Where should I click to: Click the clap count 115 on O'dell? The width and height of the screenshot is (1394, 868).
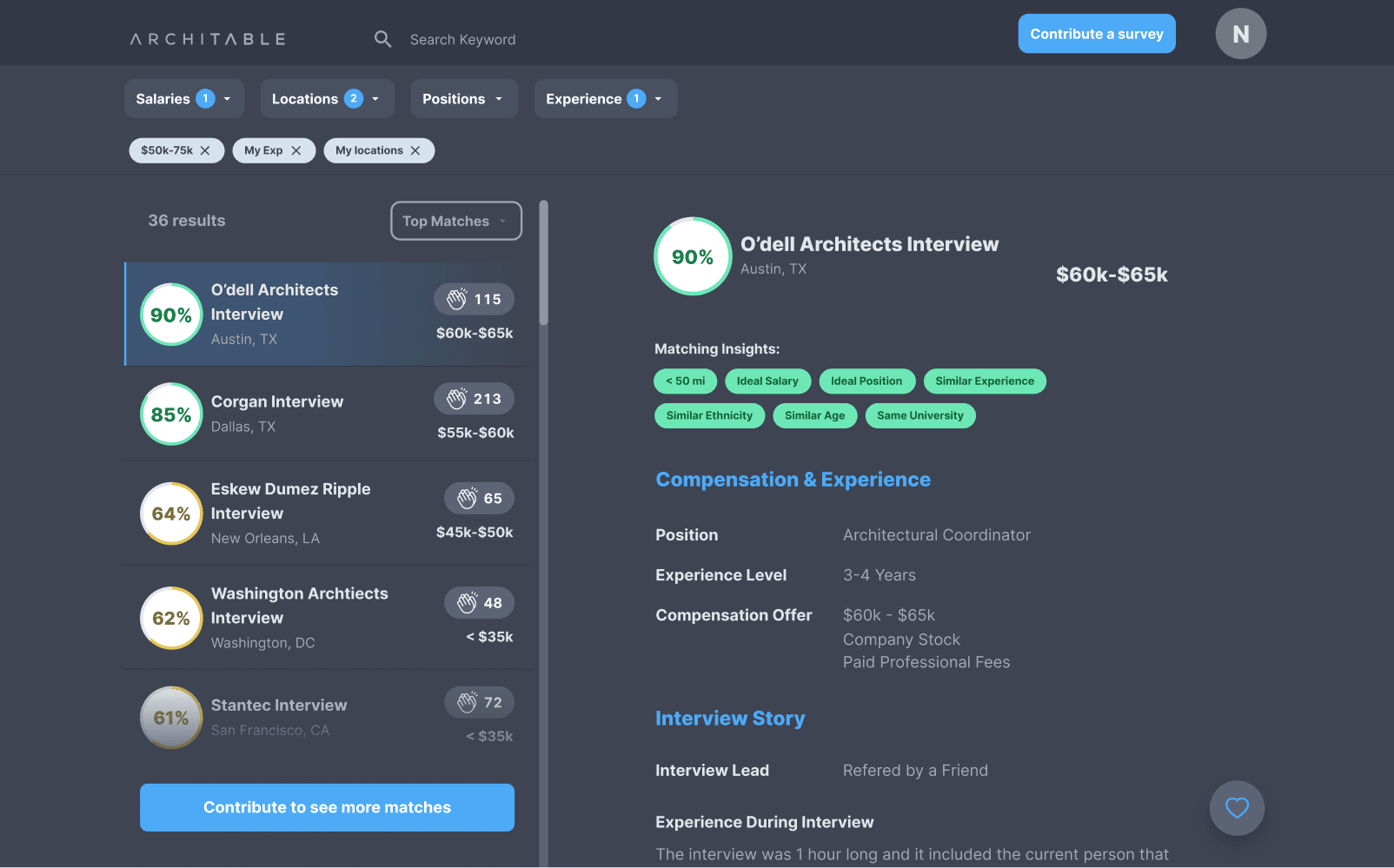coord(475,299)
